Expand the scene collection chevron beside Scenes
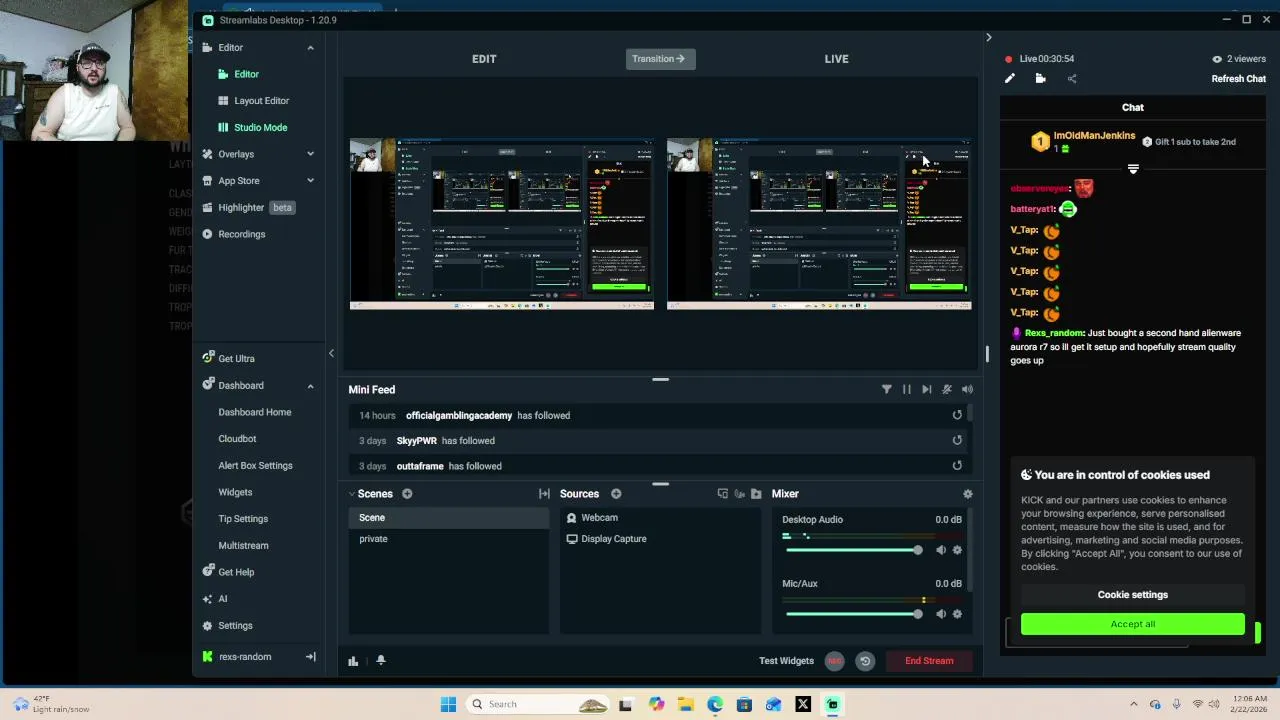1280x720 pixels. pyautogui.click(x=352, y=494)
